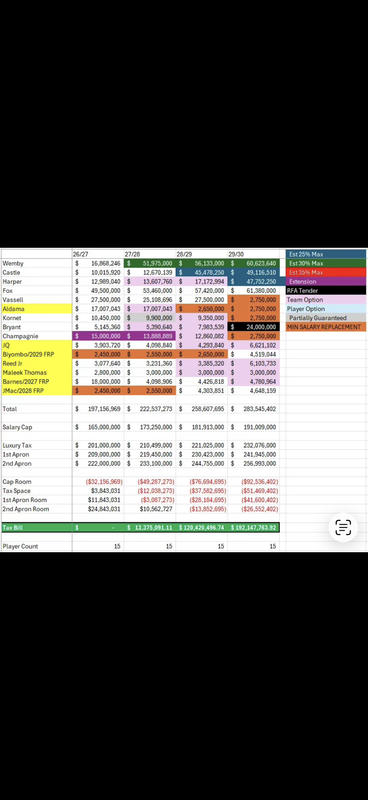Click Vassell's 25,108,696 cell
Viewport: 368px width, 800px height.
coord(150,300)
